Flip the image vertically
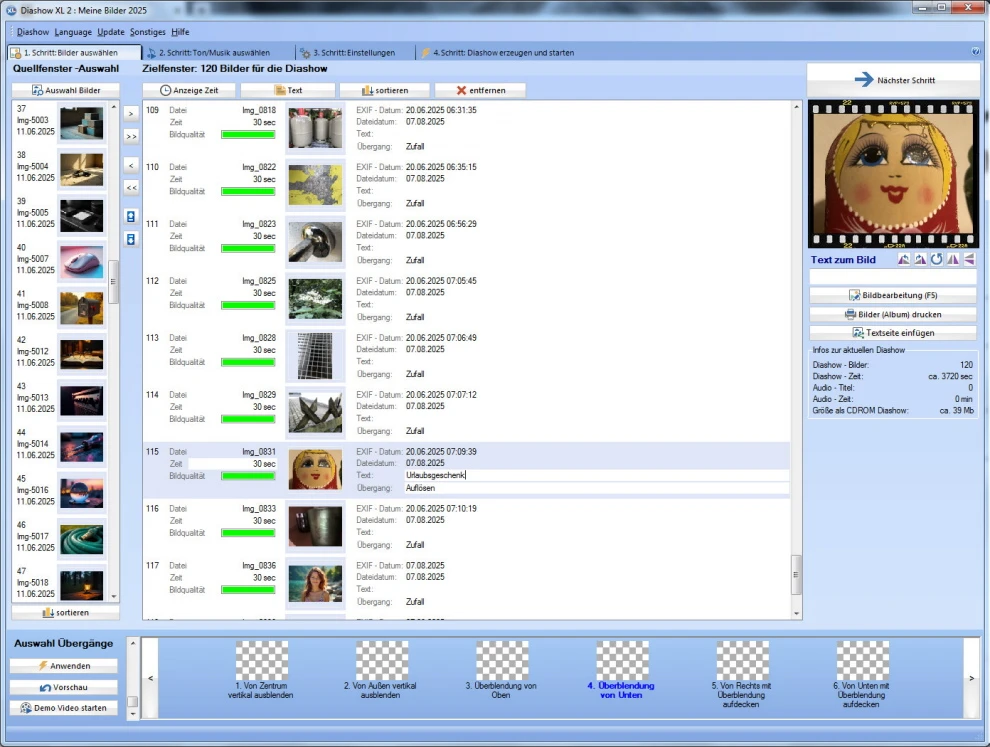 pyautogui.click(x=969, y=260)
